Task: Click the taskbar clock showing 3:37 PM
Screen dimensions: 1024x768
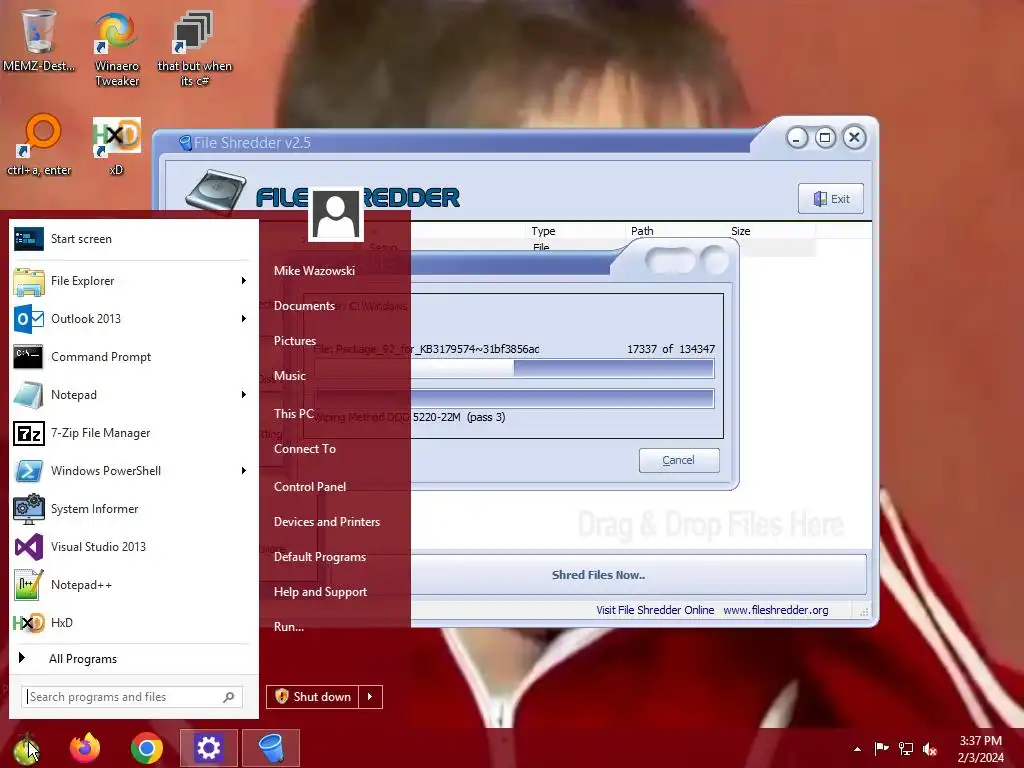Action: [980, 749]
